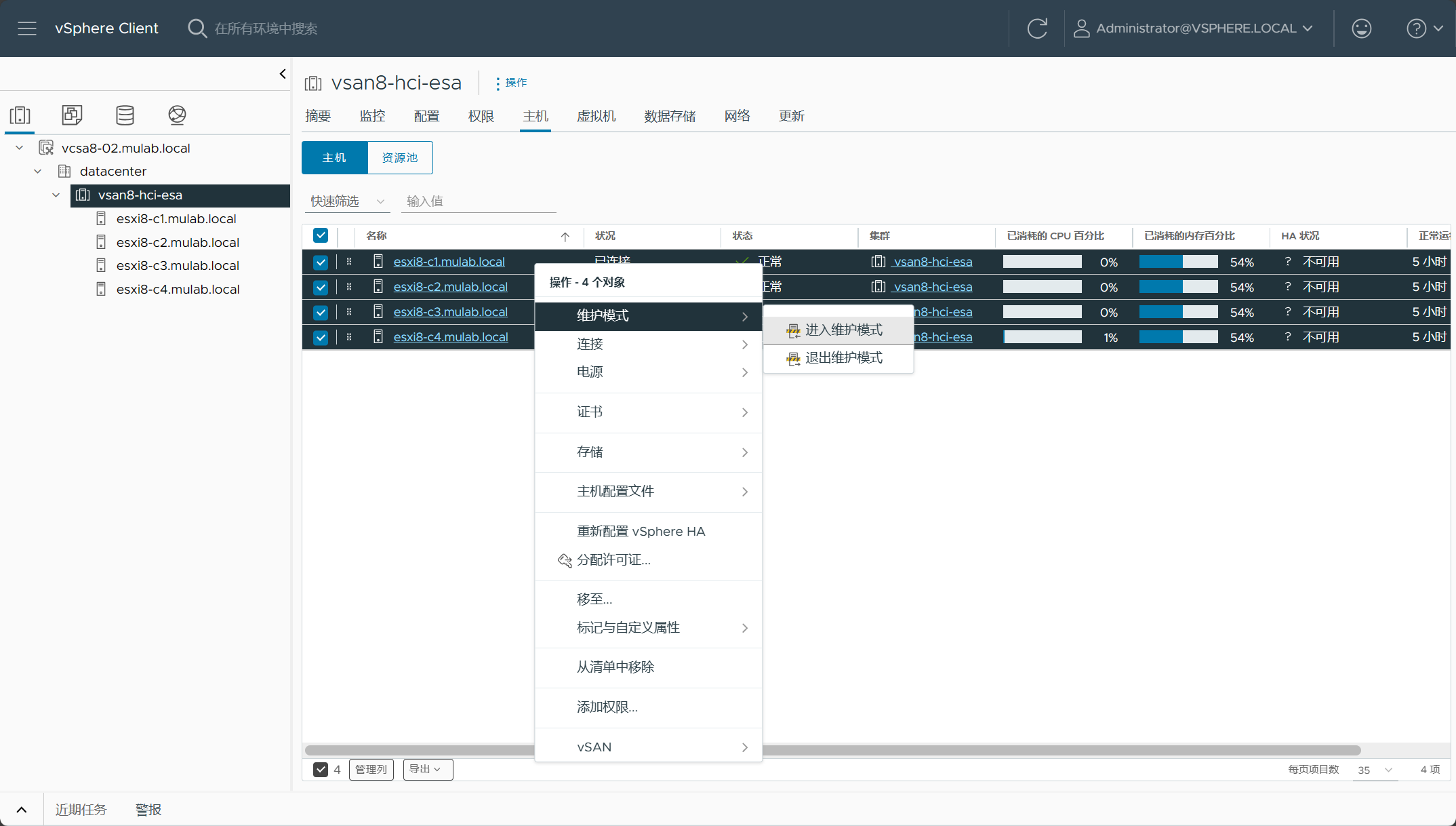Click the host icon for esxi8-c3.mulab.local in tree
Image resolution: width=1456 pixels, height=826 pixels.
click(101, 265)
